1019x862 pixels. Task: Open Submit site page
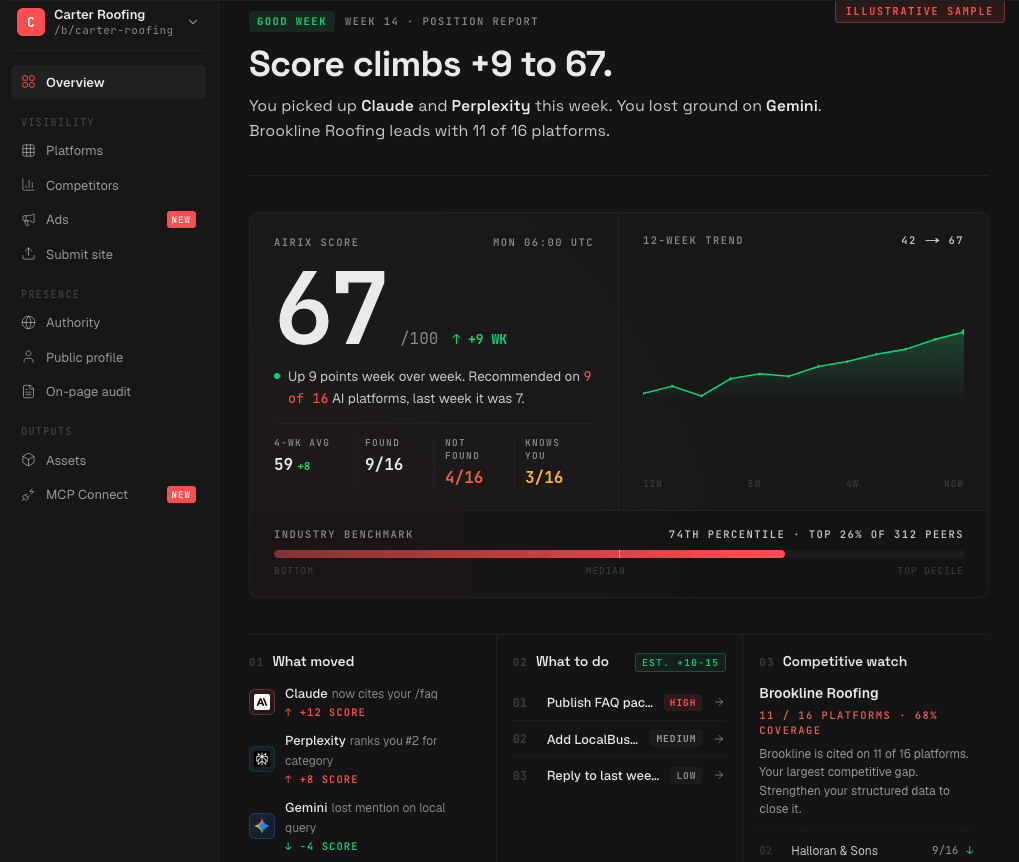tap(109, 254)
